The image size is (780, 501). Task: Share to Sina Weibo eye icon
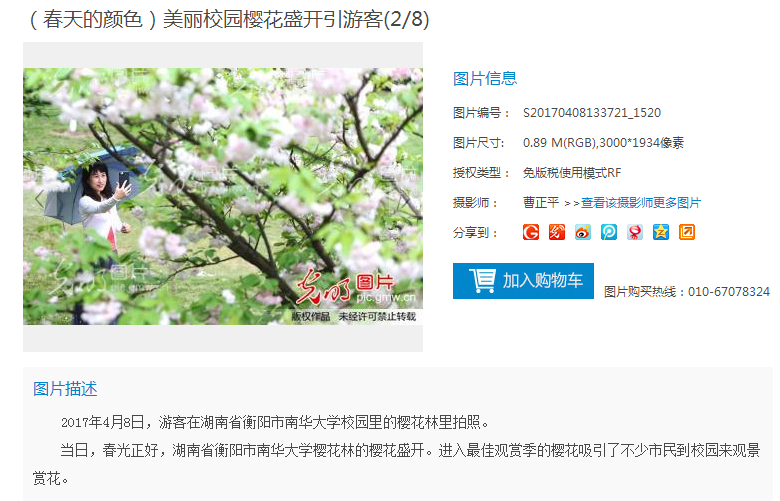point(583,232)
